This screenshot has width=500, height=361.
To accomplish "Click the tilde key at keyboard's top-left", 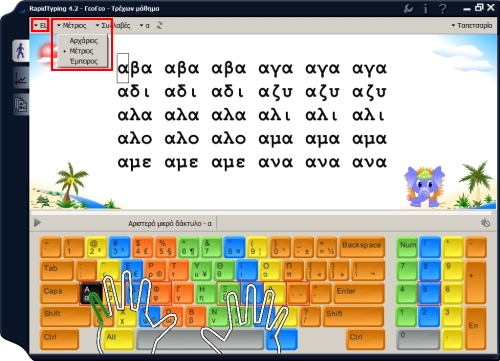I will click(50, 247).
